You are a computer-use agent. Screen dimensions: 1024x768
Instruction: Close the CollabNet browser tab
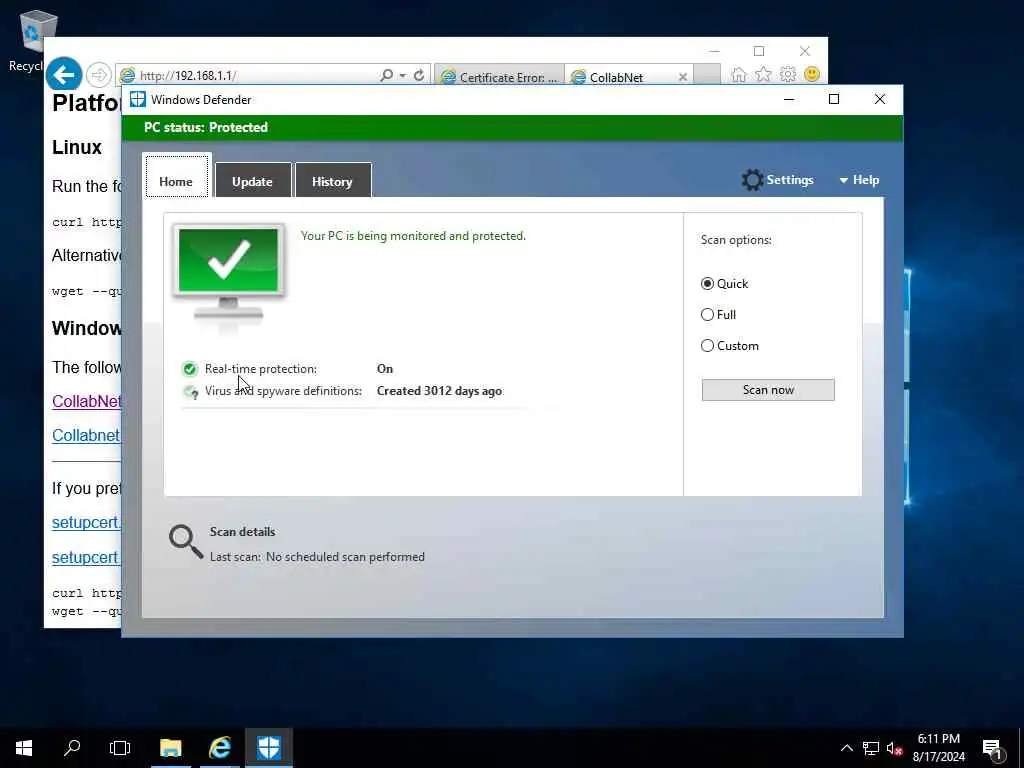[682, 77]
